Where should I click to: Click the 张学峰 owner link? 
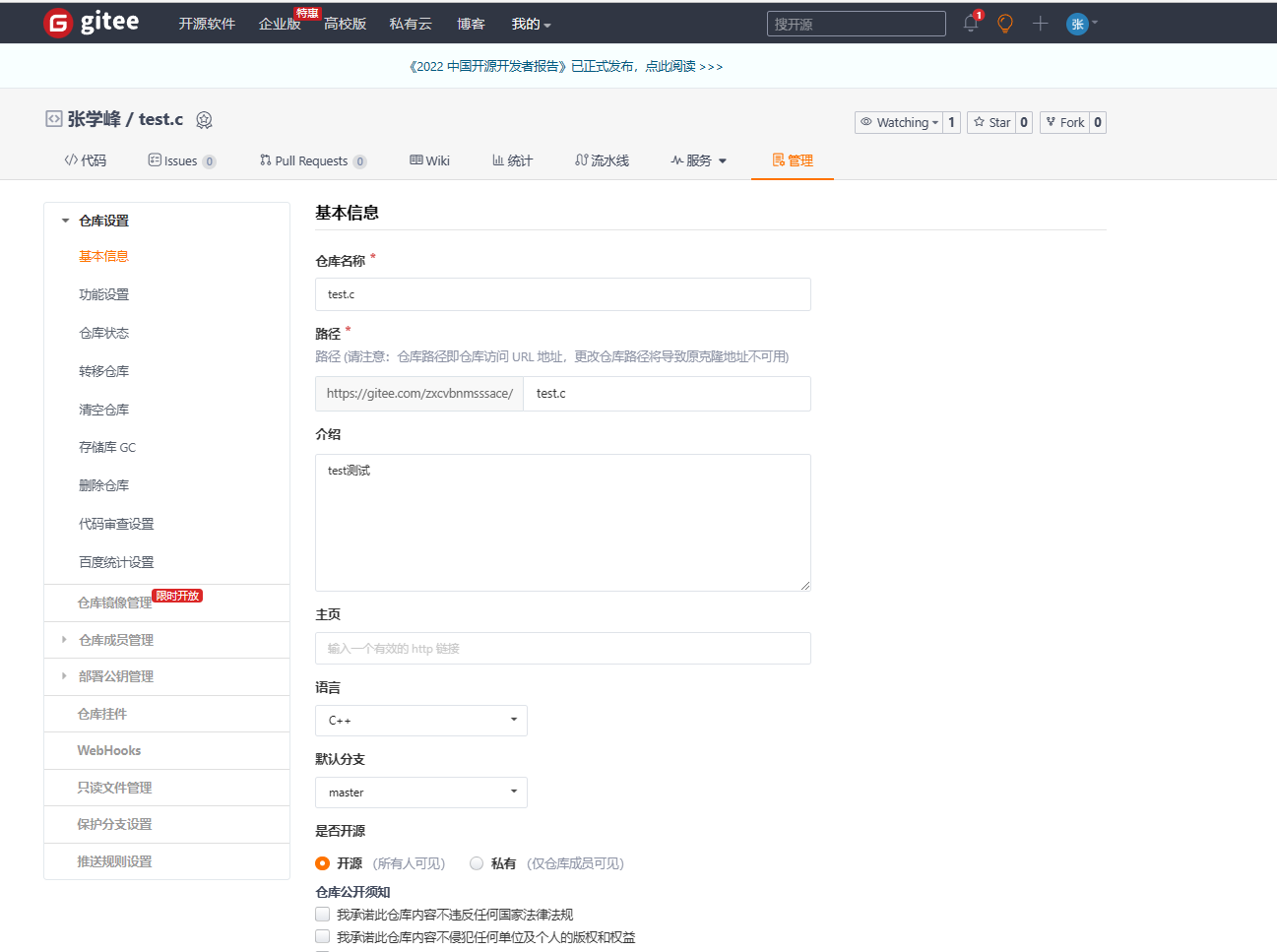coord(94,119)
